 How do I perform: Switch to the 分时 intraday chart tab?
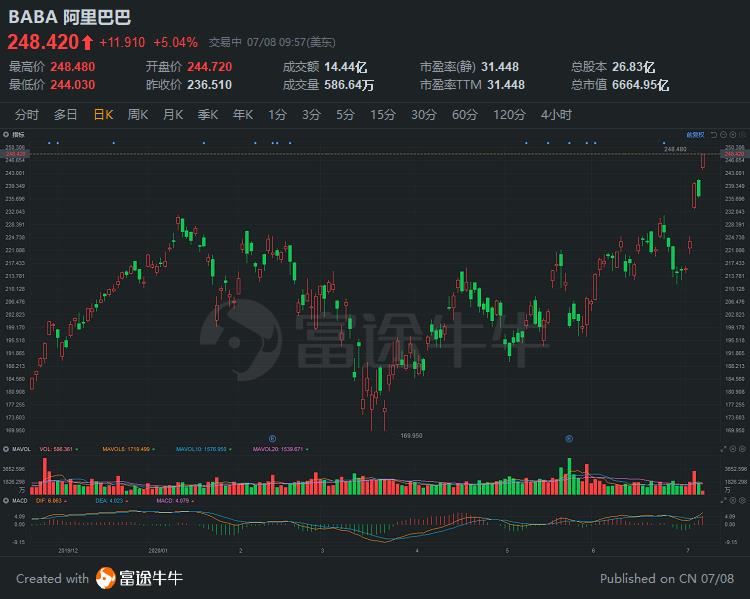[27, 115]
